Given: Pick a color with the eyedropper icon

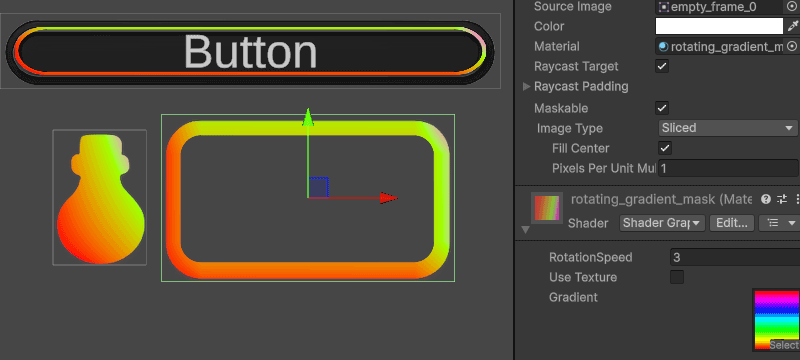Looking at the screenshot, I should (x=792, y=26).
